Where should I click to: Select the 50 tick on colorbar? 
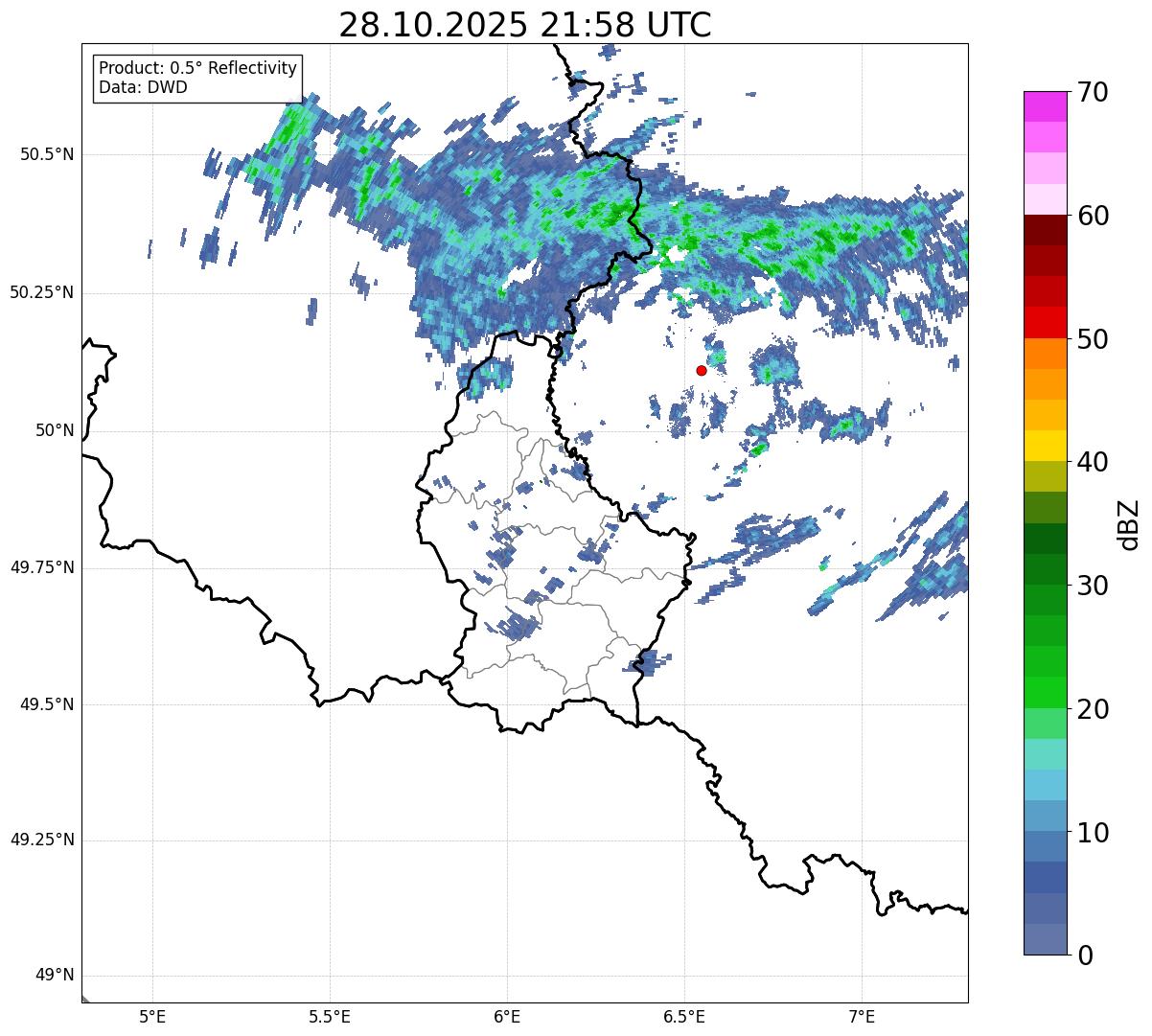coord(1092,339)
